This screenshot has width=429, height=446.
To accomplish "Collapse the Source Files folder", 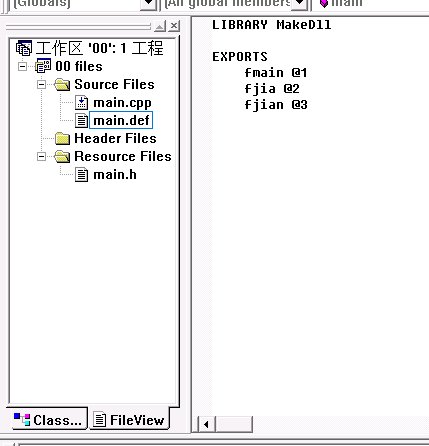I will (x=41, y=84).
